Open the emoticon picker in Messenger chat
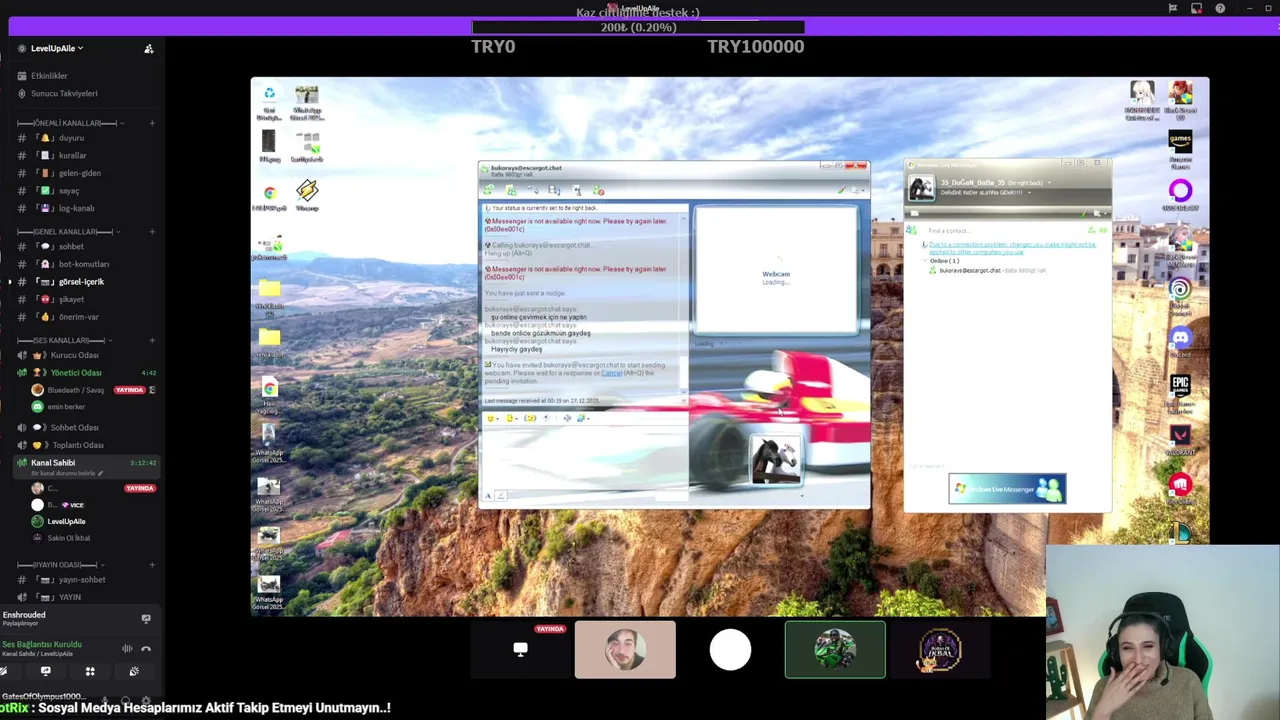Viewport: 1280px width, 720px height. pyautogui.click(x=492, y=418)
